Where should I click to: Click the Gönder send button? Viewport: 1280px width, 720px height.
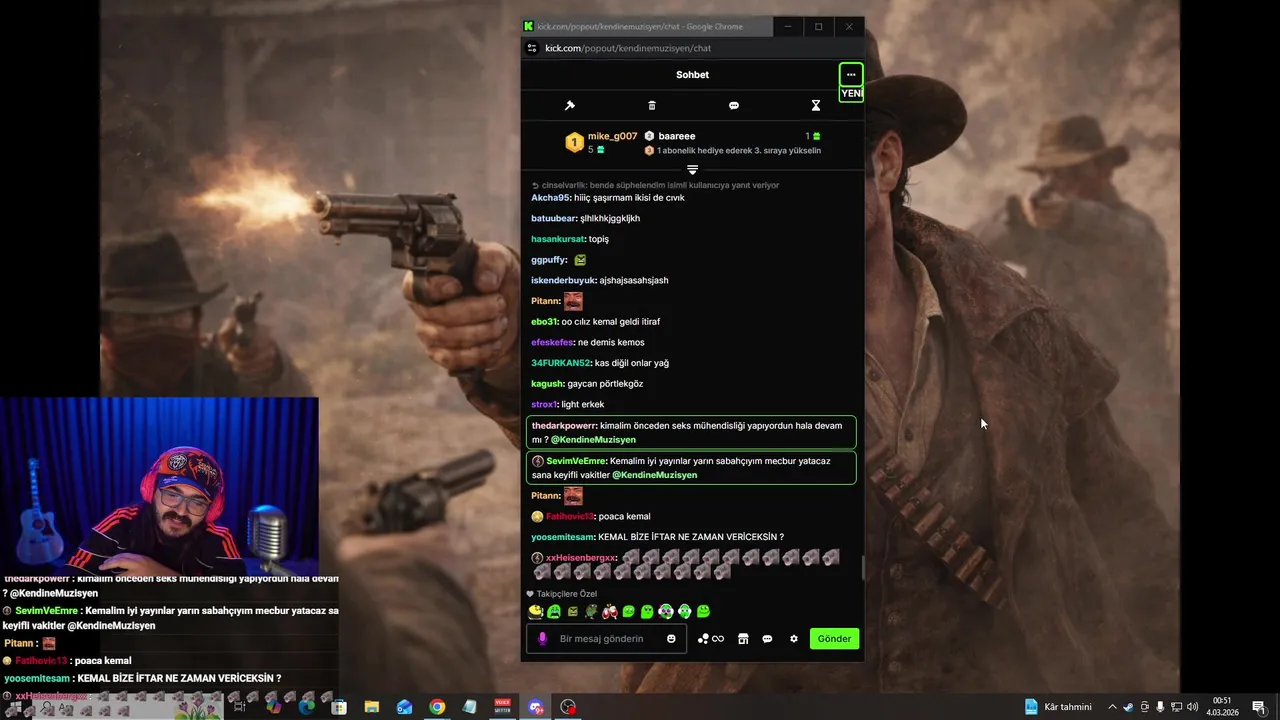click(835, 639)
